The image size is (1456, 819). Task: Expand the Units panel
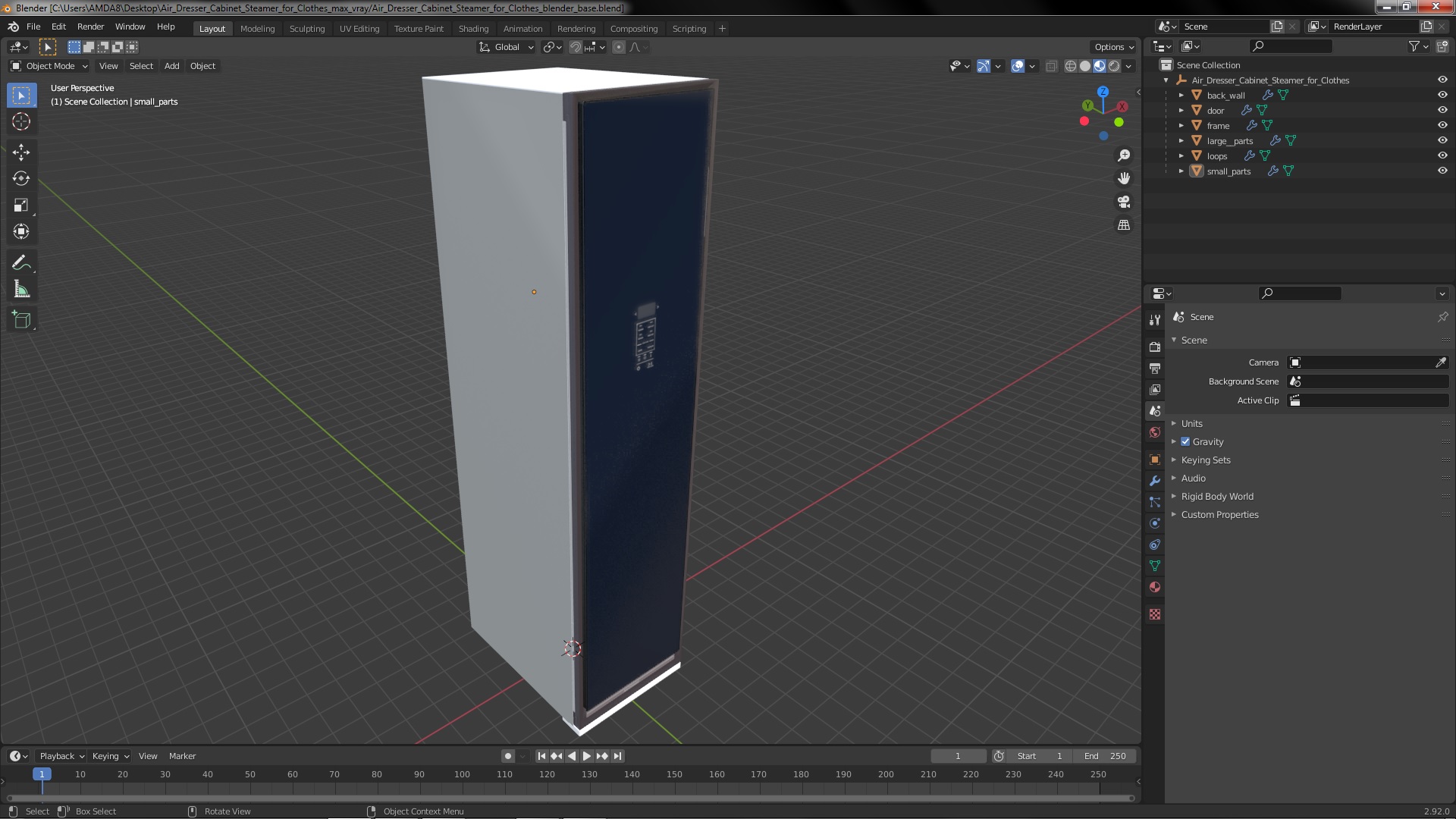1191,423
